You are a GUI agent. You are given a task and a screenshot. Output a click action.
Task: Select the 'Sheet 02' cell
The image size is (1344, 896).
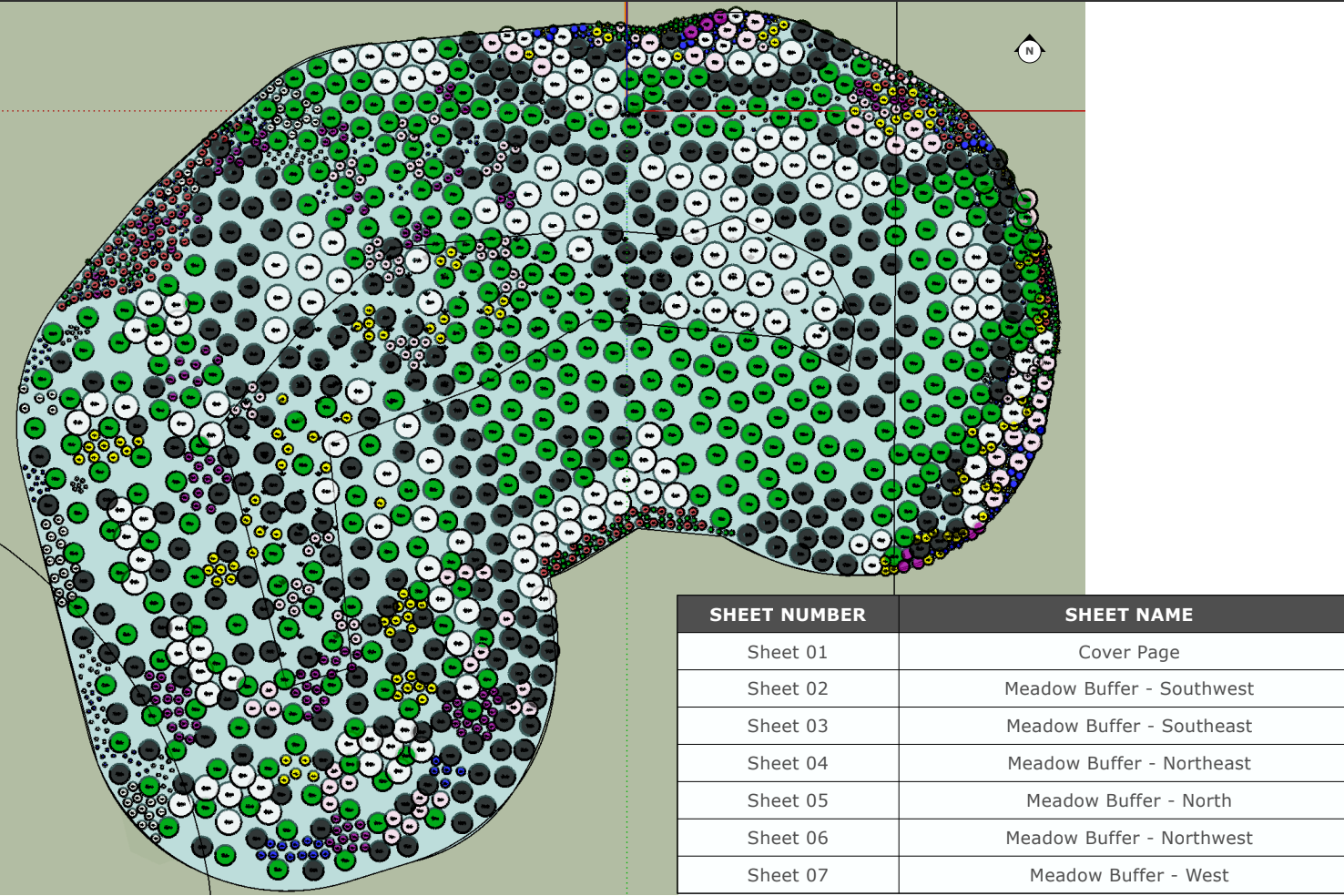click(788, 688)
